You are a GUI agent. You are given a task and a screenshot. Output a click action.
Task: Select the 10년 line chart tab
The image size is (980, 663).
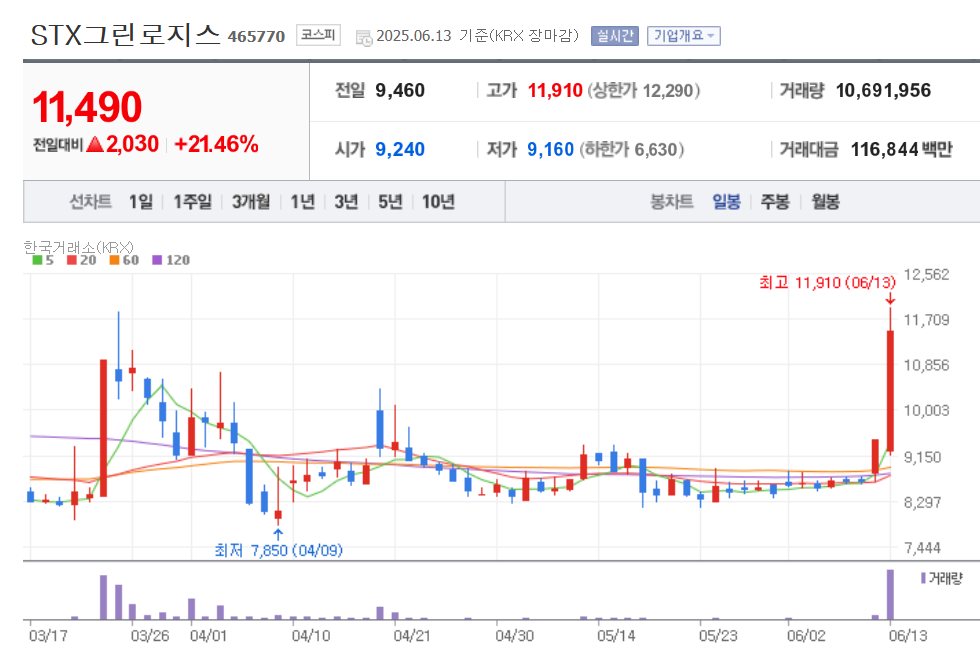pos(438,202)
